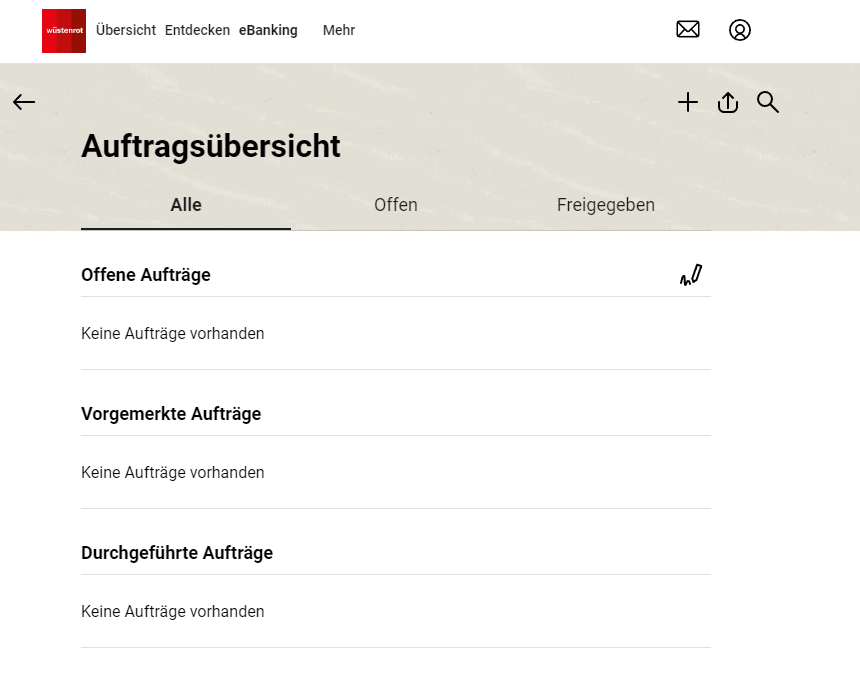
Task: Open the Entdecken menu item
Action: click(197, 30)
